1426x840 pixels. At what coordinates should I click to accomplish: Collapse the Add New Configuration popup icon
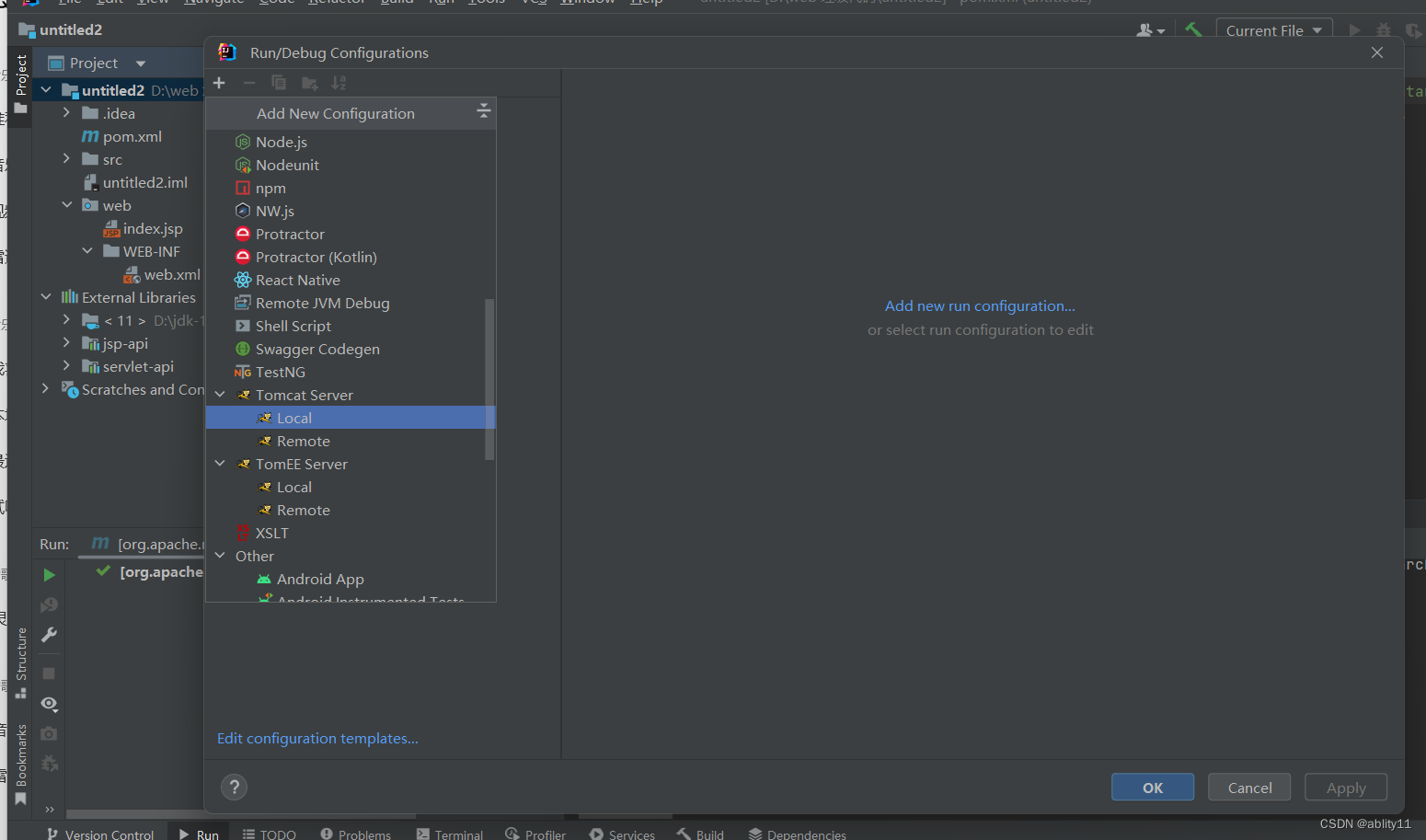(483, 111)
